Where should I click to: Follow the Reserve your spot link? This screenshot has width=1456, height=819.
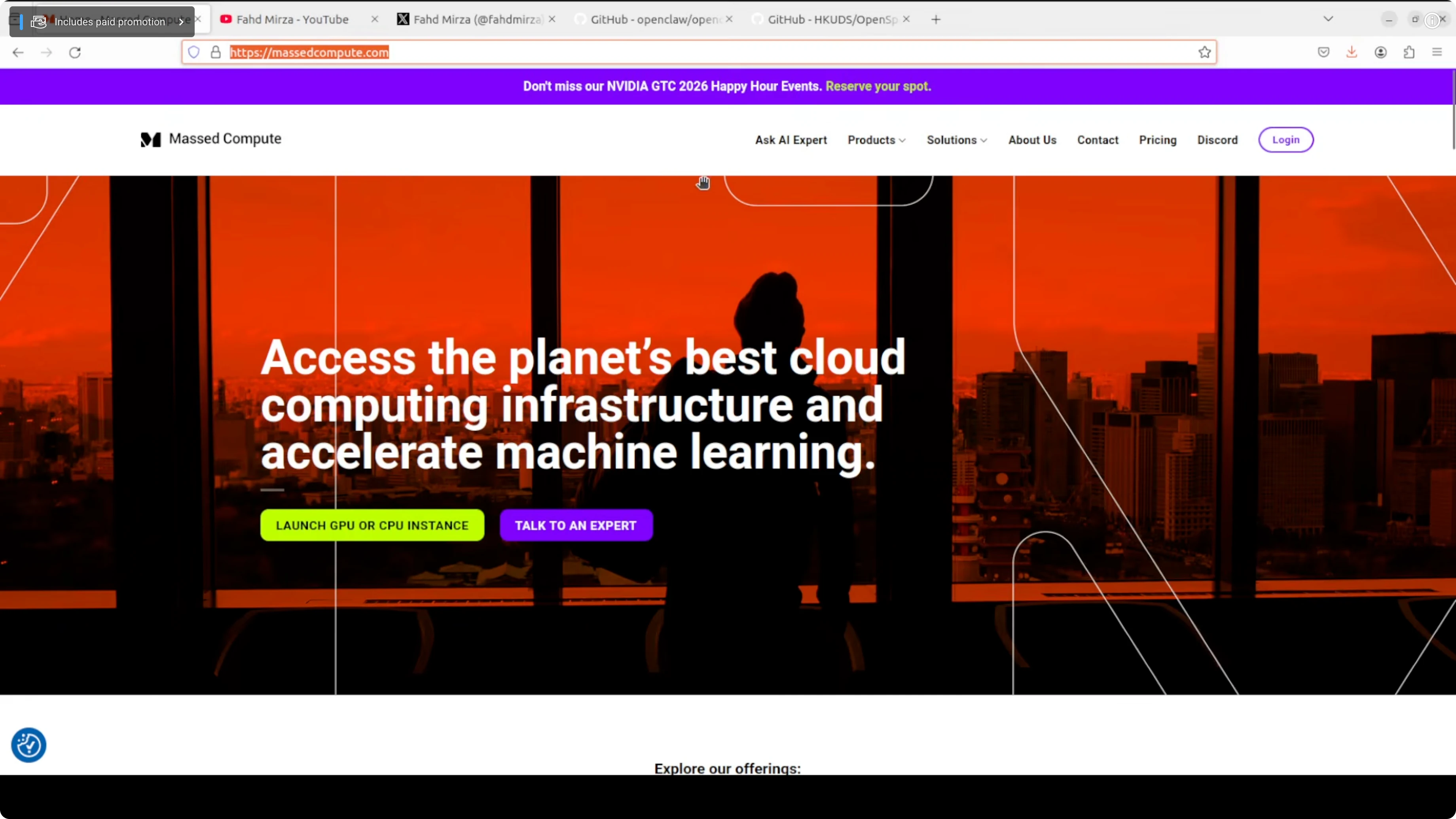(878, 87)
